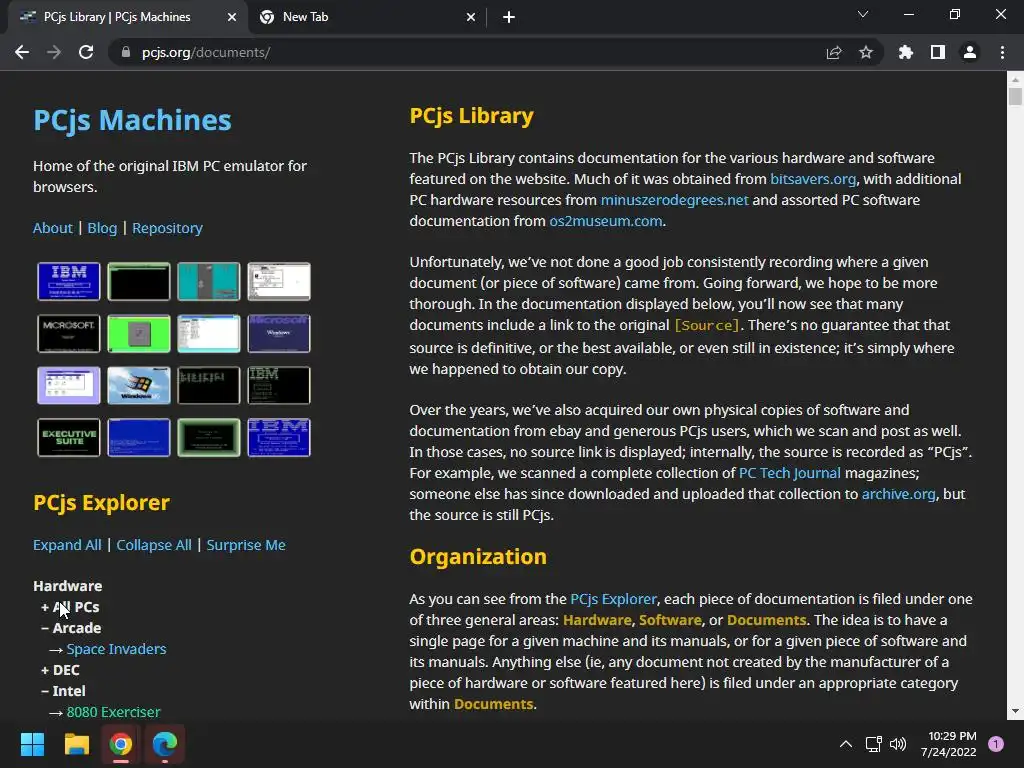Open Chrome's three-dot menu

tap(1002, 52)
